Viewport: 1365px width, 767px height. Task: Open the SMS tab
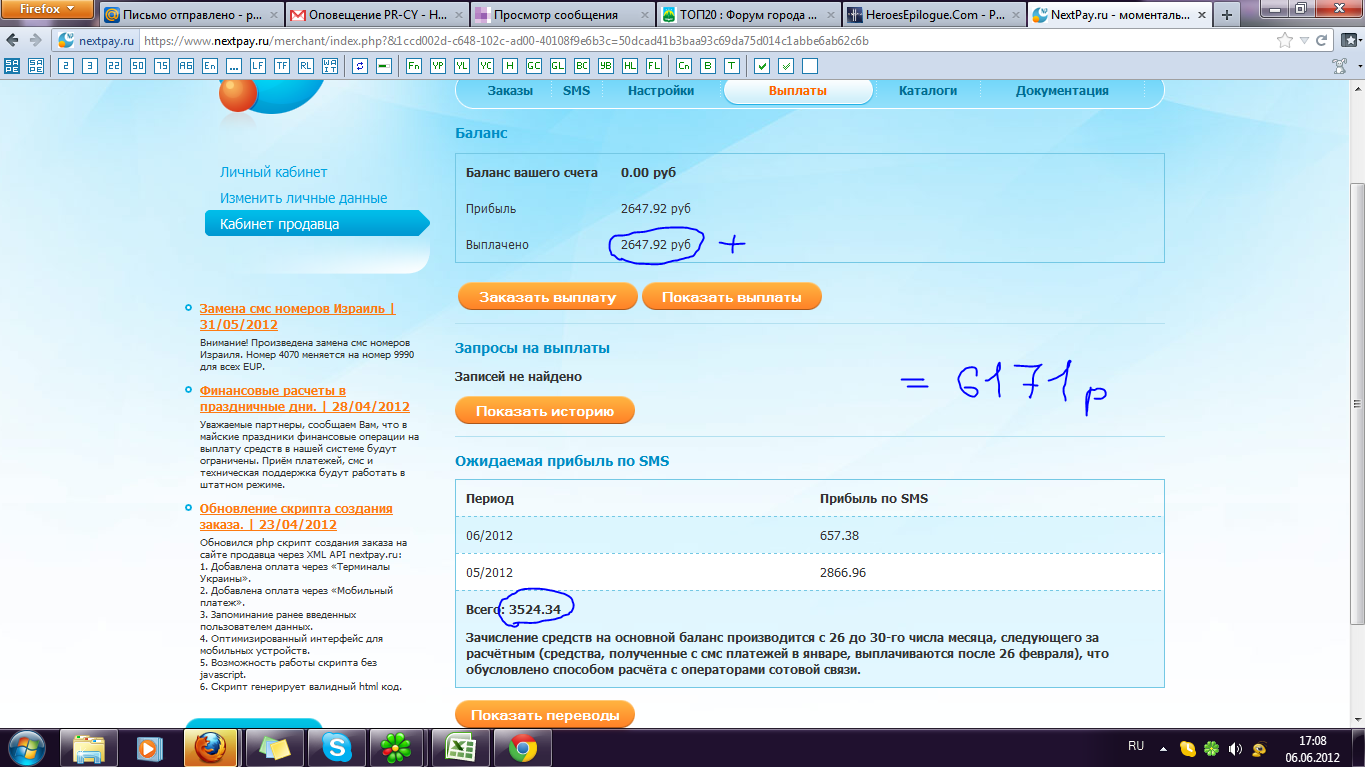point(577,91)
